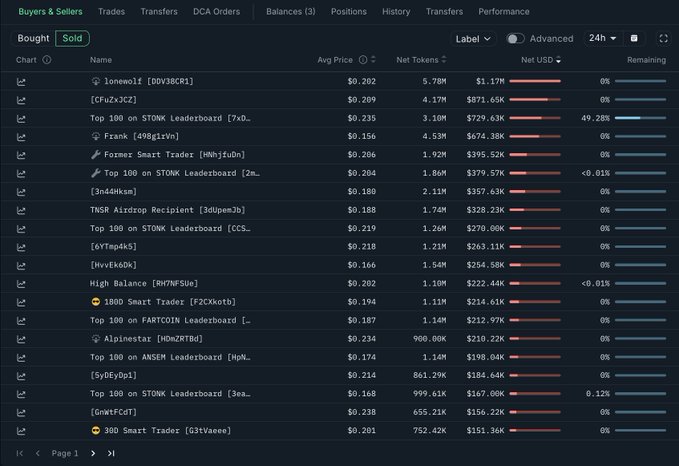Image resolution: width=679 pixels, height=466 pixels.
Task: Open Alpinestar [HDmZRTBd] wallet link
Action: click(x=153, y=338)
